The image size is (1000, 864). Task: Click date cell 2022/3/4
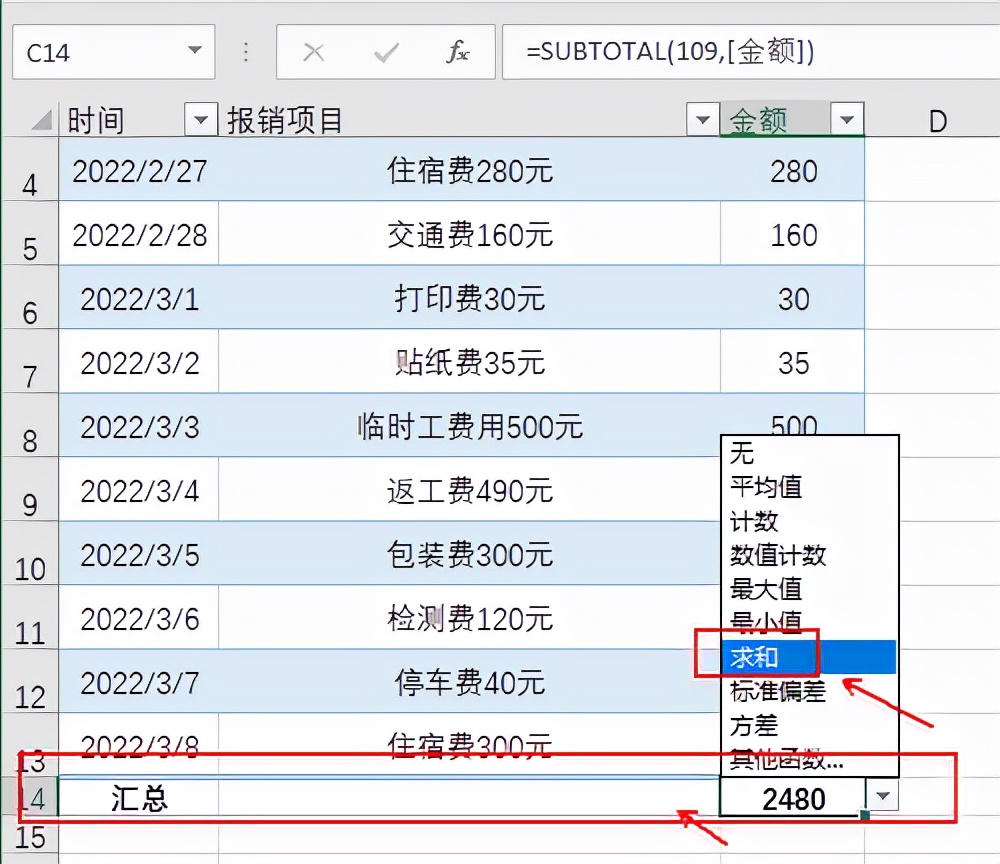pos(139,491)
